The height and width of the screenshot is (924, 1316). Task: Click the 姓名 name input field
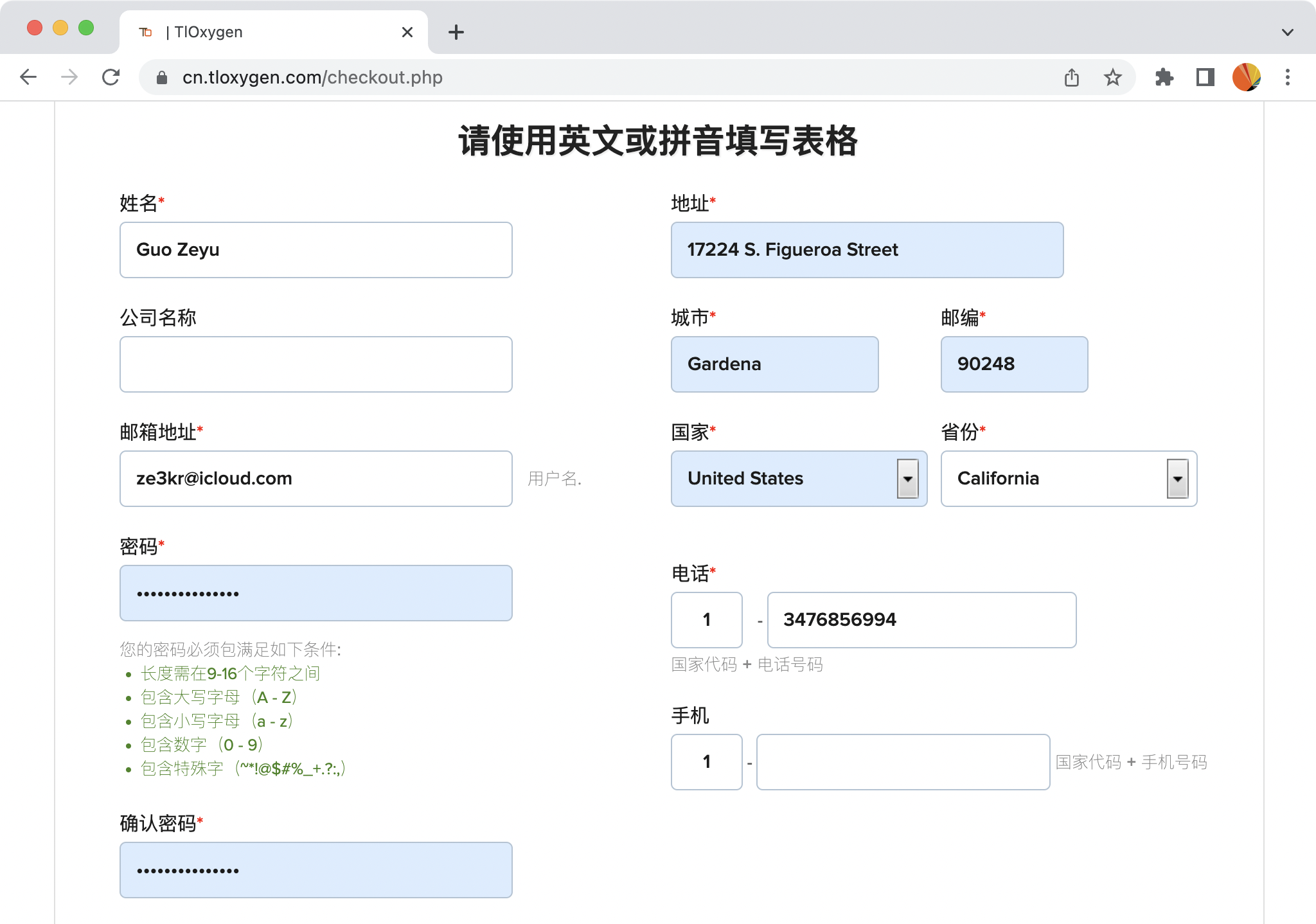point(317,249)
